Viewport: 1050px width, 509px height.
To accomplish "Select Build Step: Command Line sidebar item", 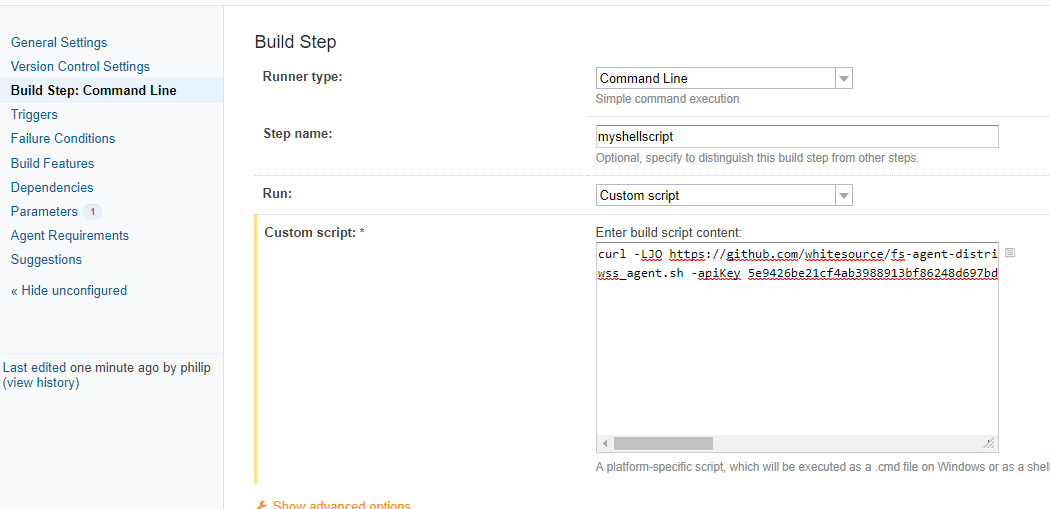I will [93, 90].
